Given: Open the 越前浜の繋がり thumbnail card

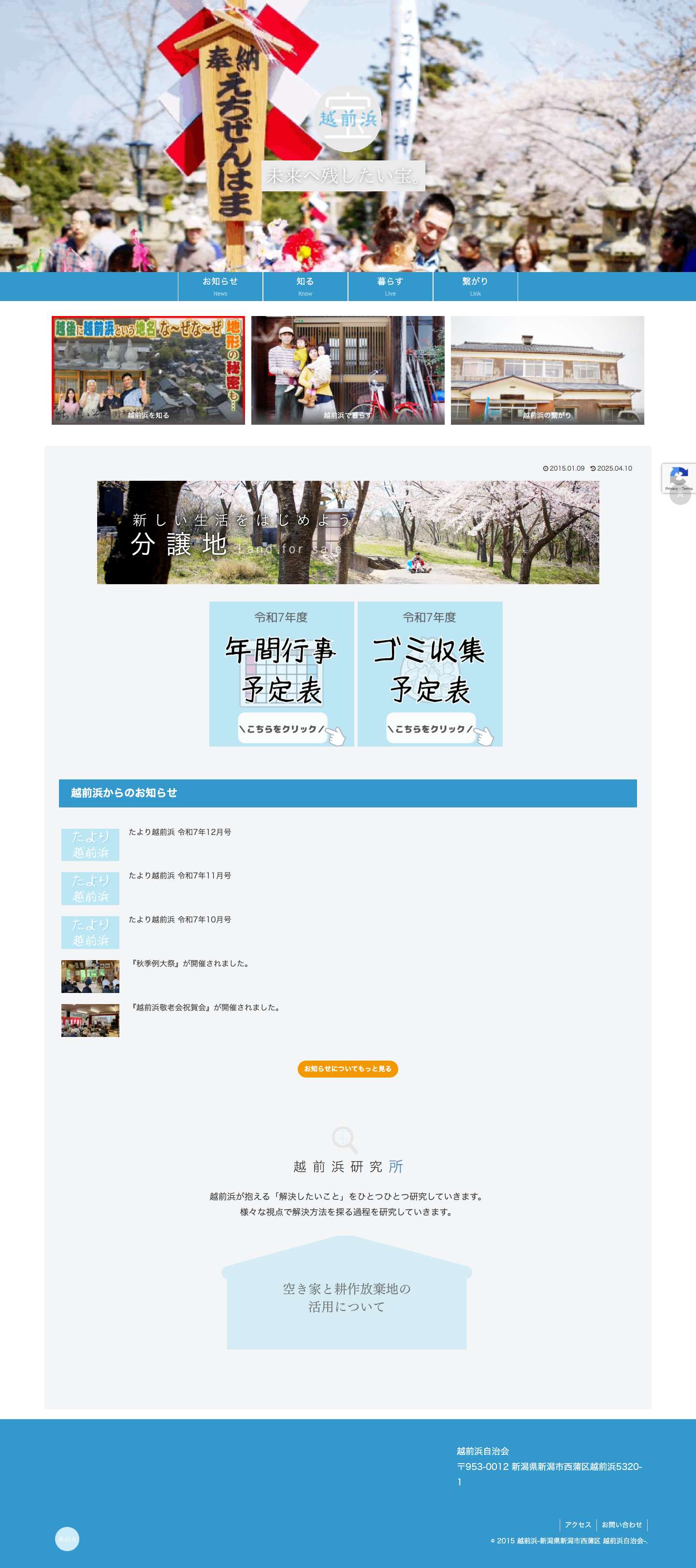Looking at the screenshot, I should 548,370.
